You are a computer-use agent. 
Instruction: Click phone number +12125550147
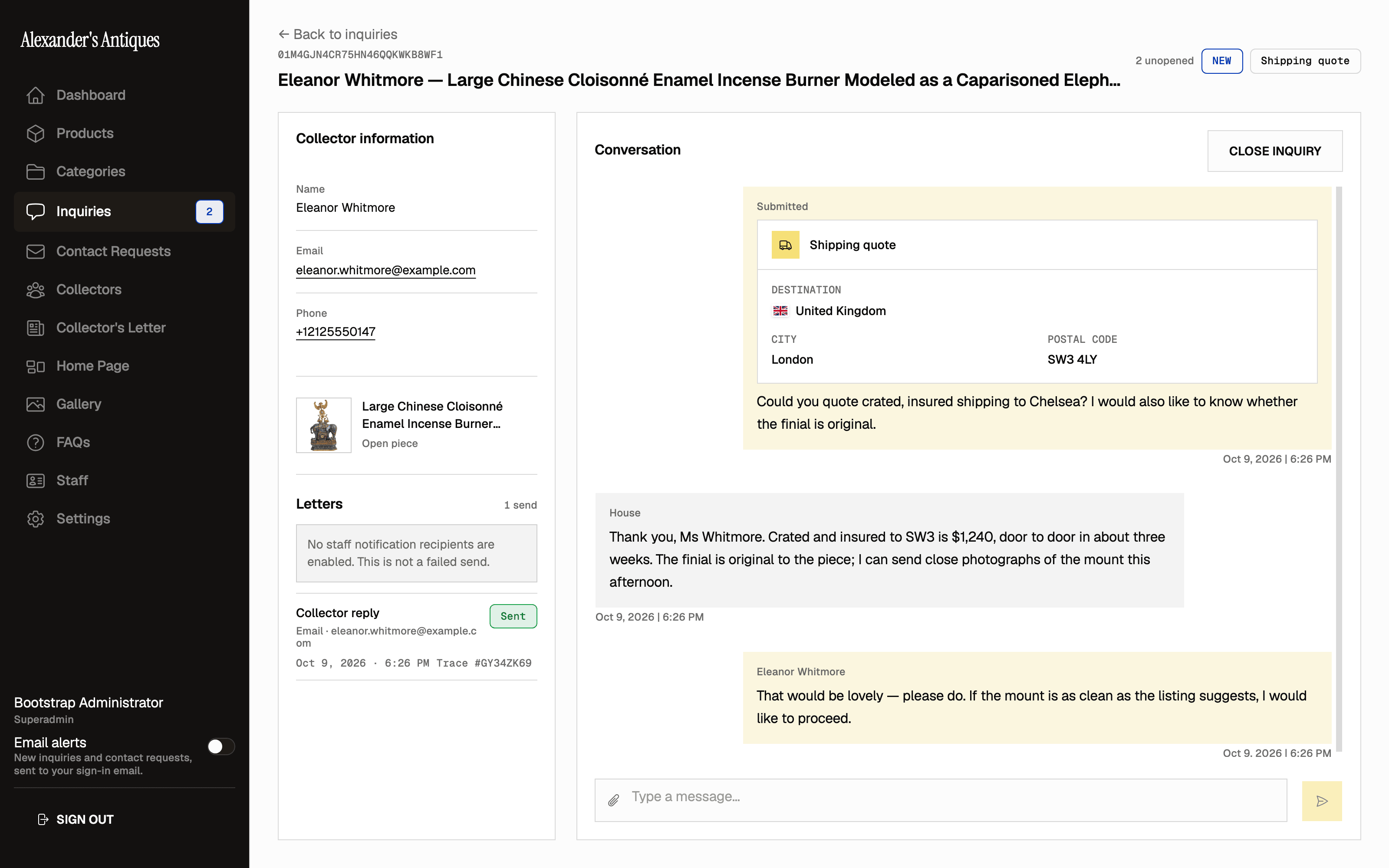coord(336,332)
